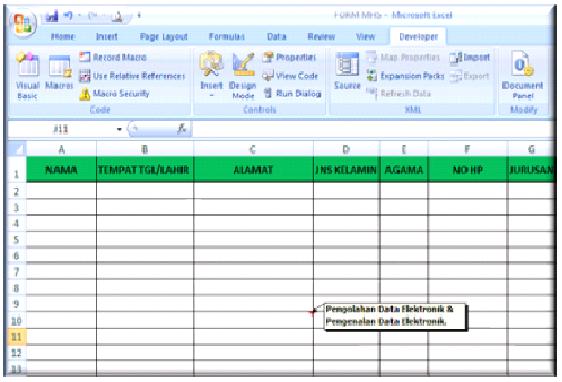Click the TEMPAT TGL/LAHIR header cell
Screen dimensions: 562x382
pyautogui.click(x=145, y=169)
